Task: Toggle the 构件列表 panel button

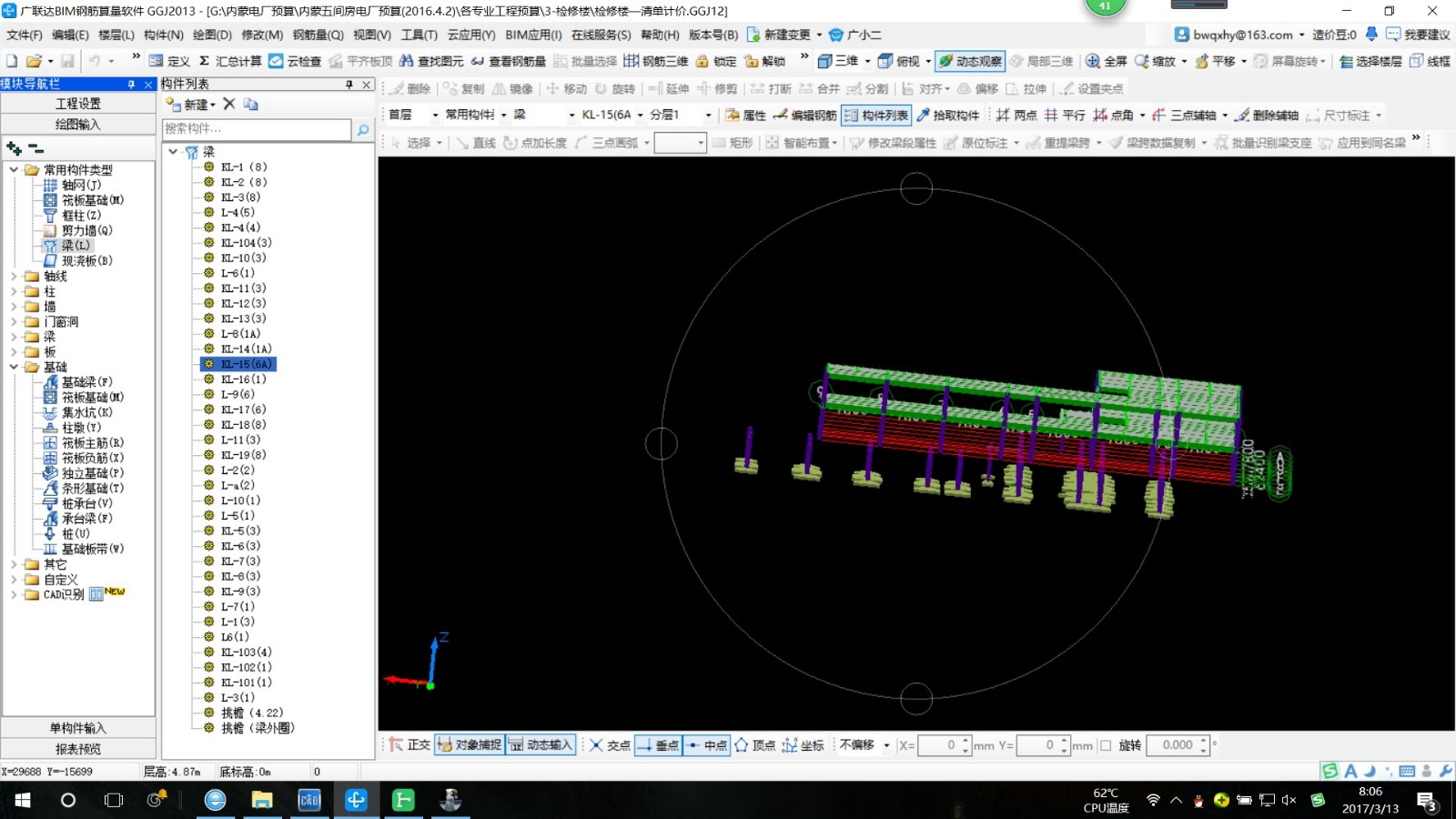Action: [x=875, y=116]
